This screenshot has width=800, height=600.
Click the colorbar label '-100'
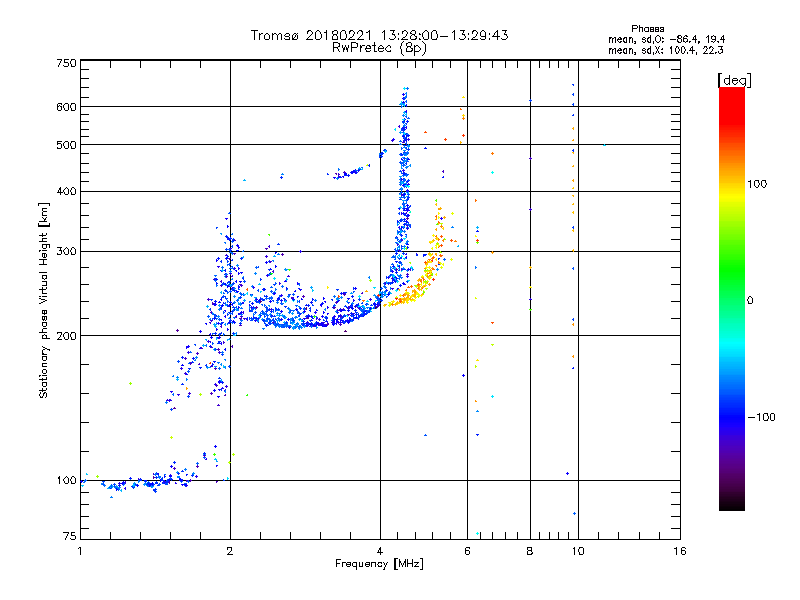pyautogui.click(x=761, y=417)
